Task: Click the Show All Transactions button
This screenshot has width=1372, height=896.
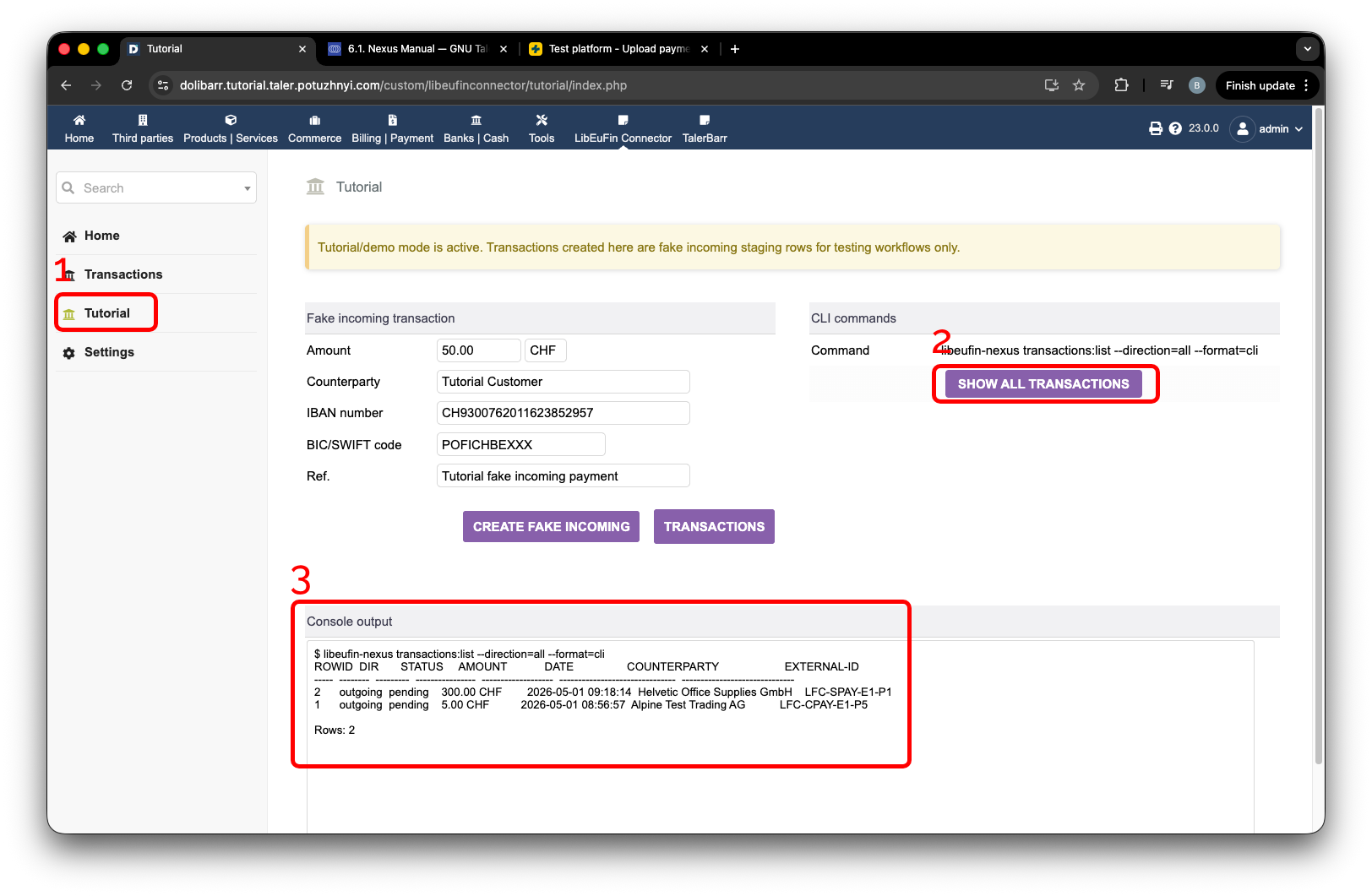Action: 1043,384
